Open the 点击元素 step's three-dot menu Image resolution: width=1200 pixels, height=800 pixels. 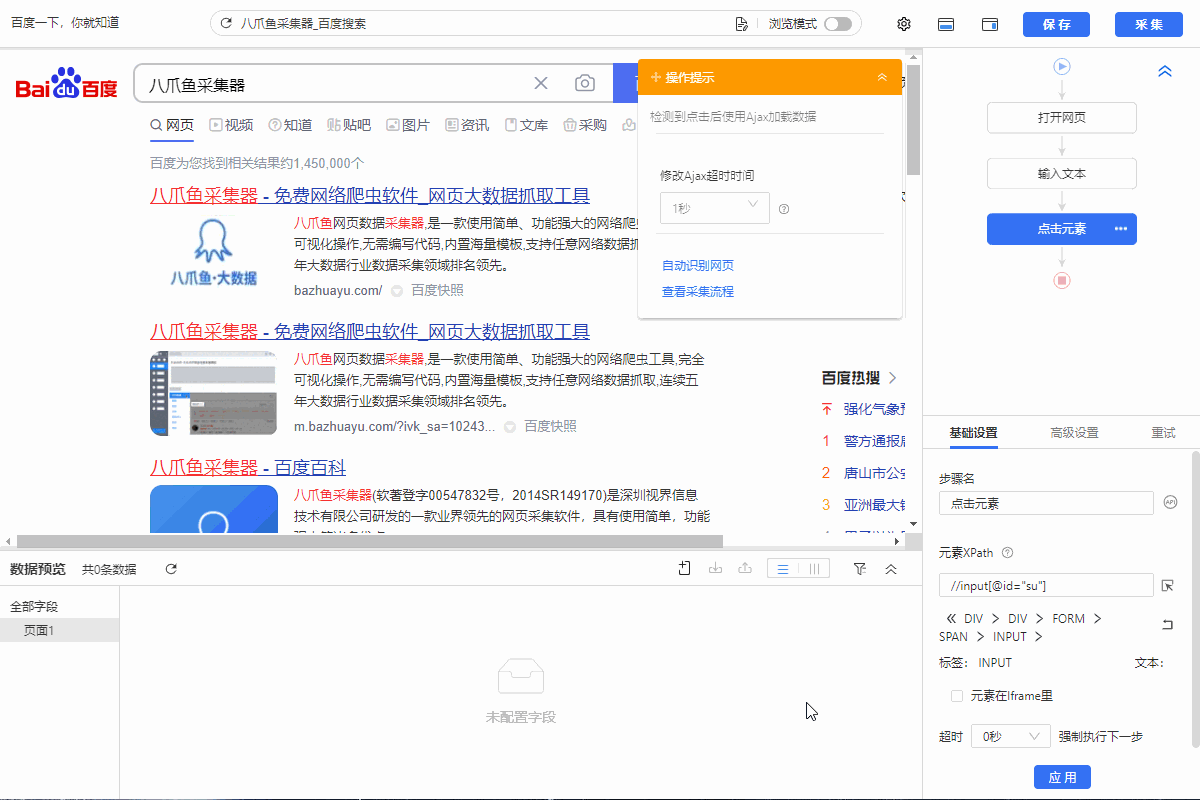(1121, 229)
